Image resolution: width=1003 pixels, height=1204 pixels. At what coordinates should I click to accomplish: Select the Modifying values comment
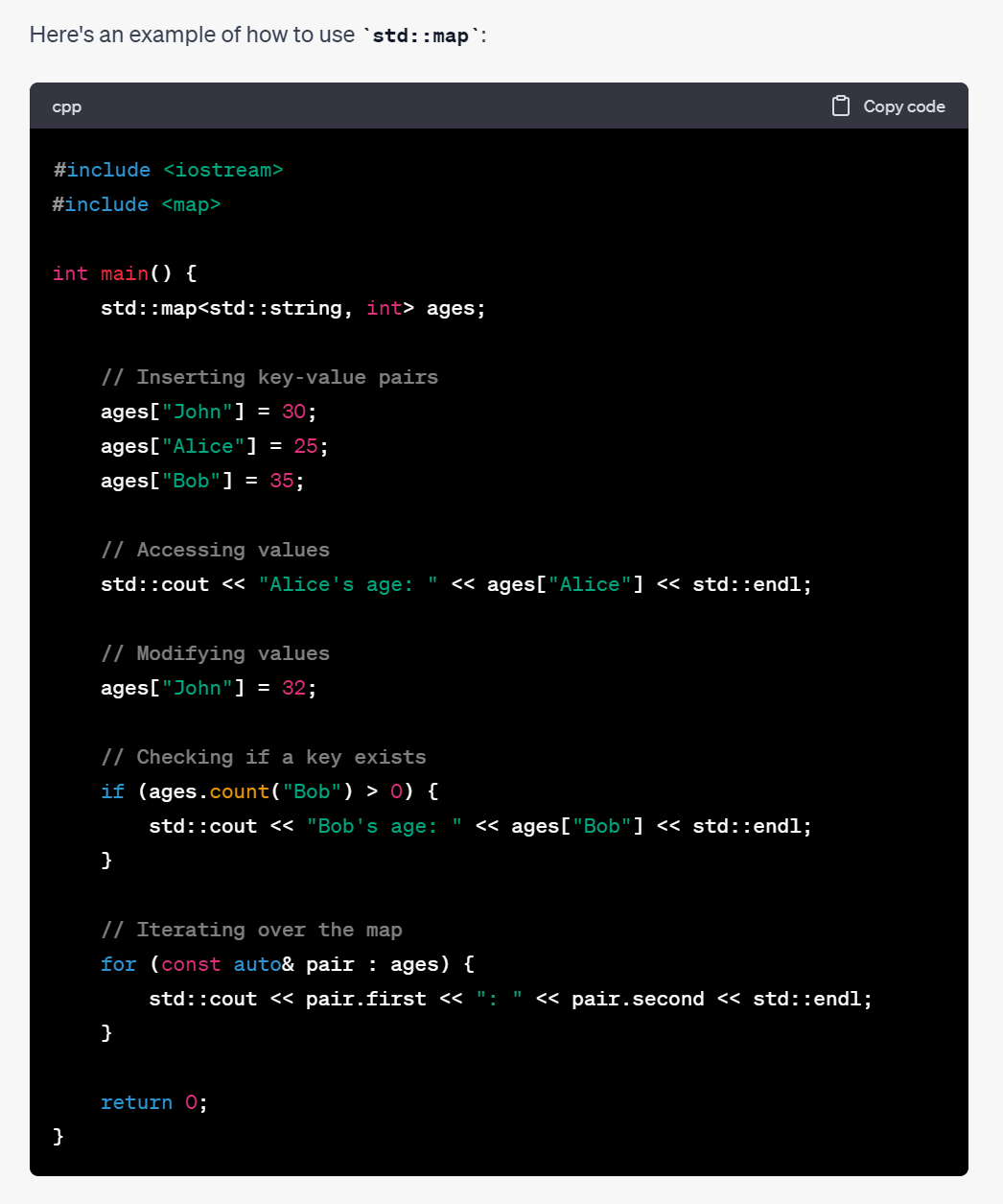coord(215,653)
